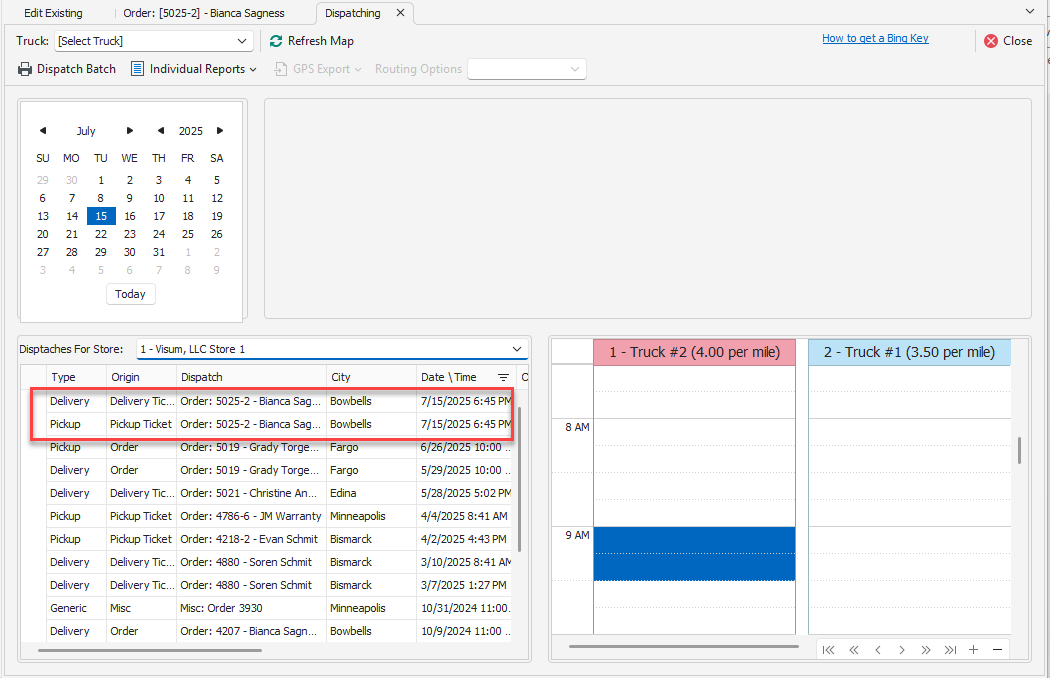1050x678 pixels.
Task: Click the red Close button
Action: pyautogui.click(x=1008, y=41)
